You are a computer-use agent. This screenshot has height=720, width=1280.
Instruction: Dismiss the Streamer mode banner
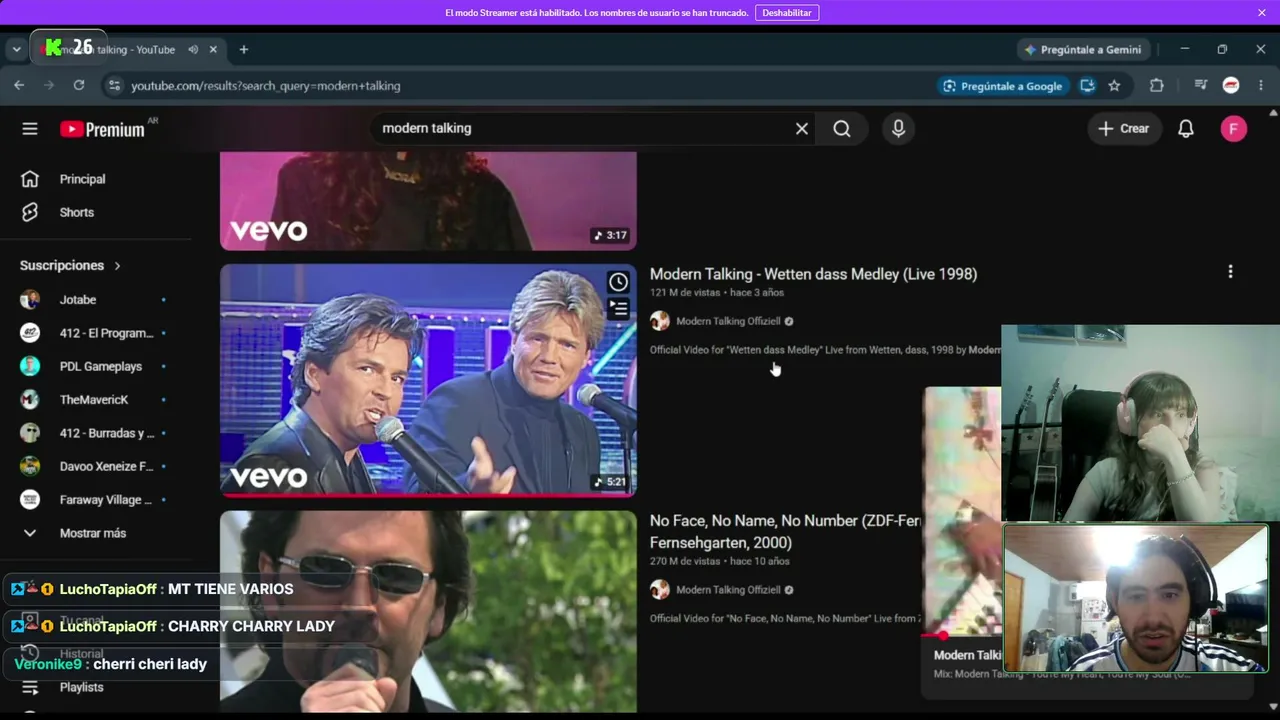(1262, 12)
